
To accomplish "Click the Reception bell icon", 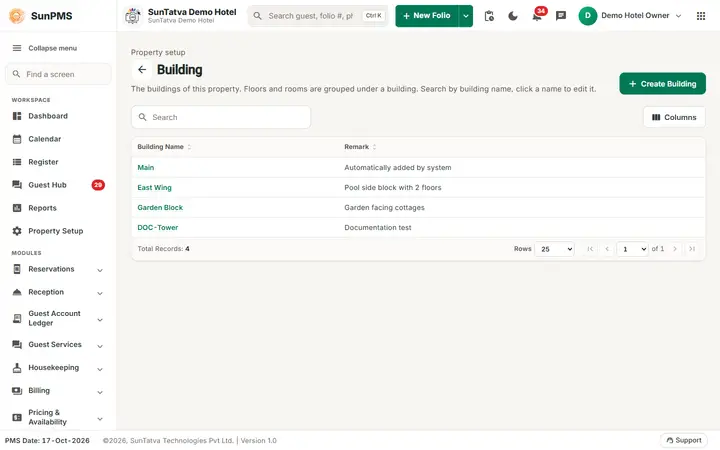I will (17, 292).
